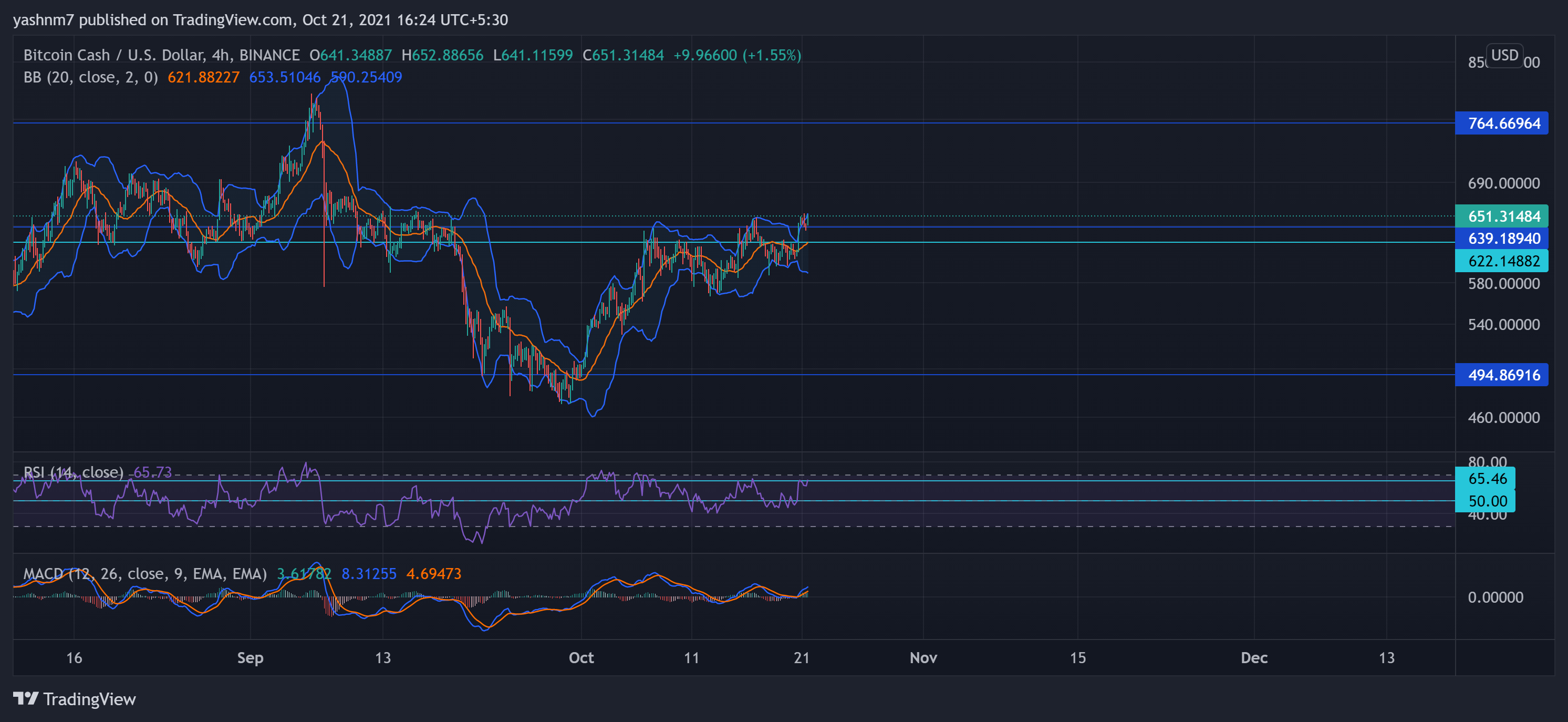Click the 580.00000 price axis tick
This screenshot has width=1568, height=722.
(1503, 283)
